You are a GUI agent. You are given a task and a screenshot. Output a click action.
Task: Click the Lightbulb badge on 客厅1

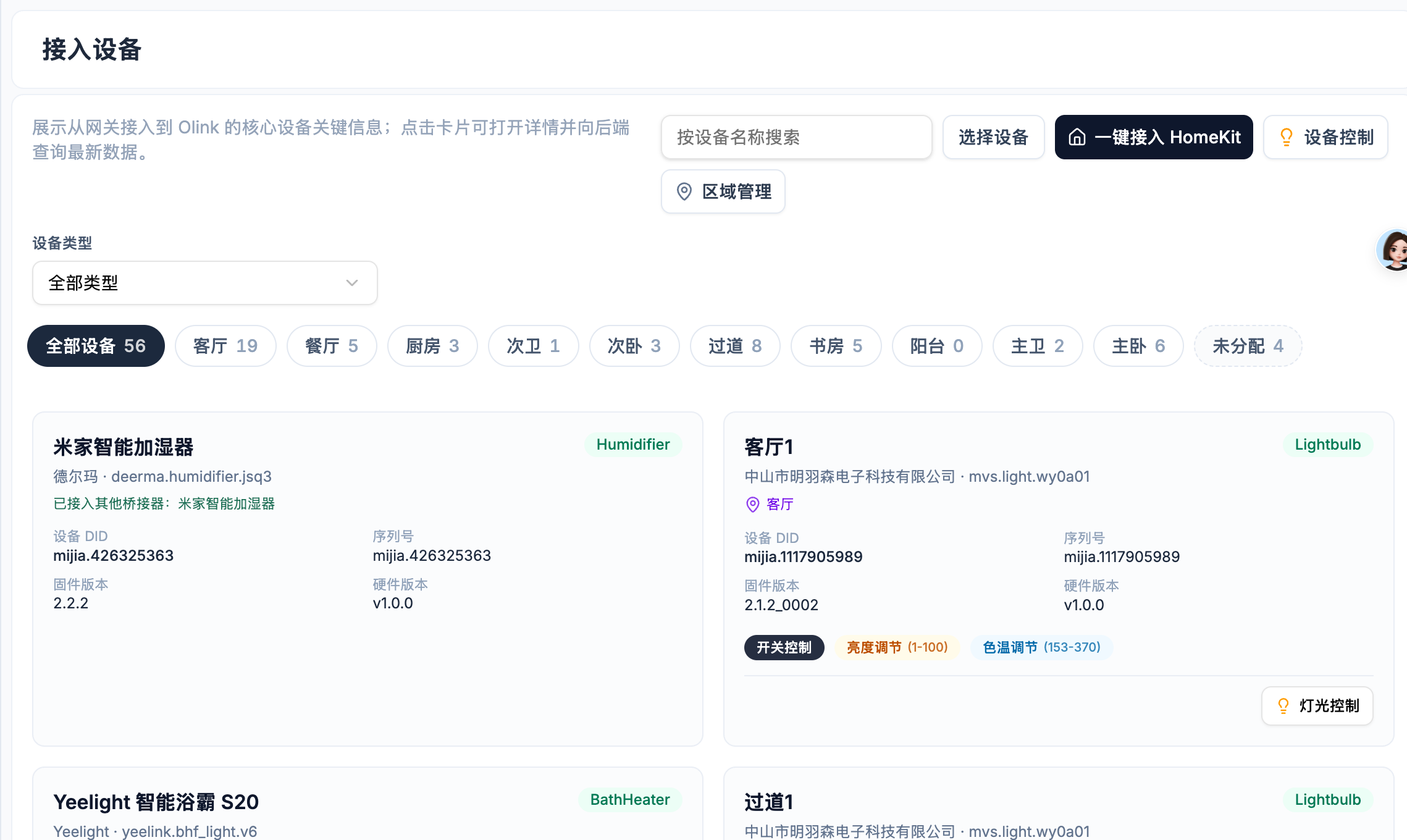1328,445
